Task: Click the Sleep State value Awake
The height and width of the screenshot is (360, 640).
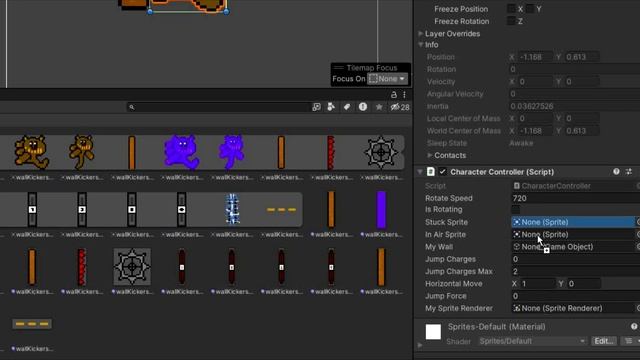Action: (x=521, y=143)
